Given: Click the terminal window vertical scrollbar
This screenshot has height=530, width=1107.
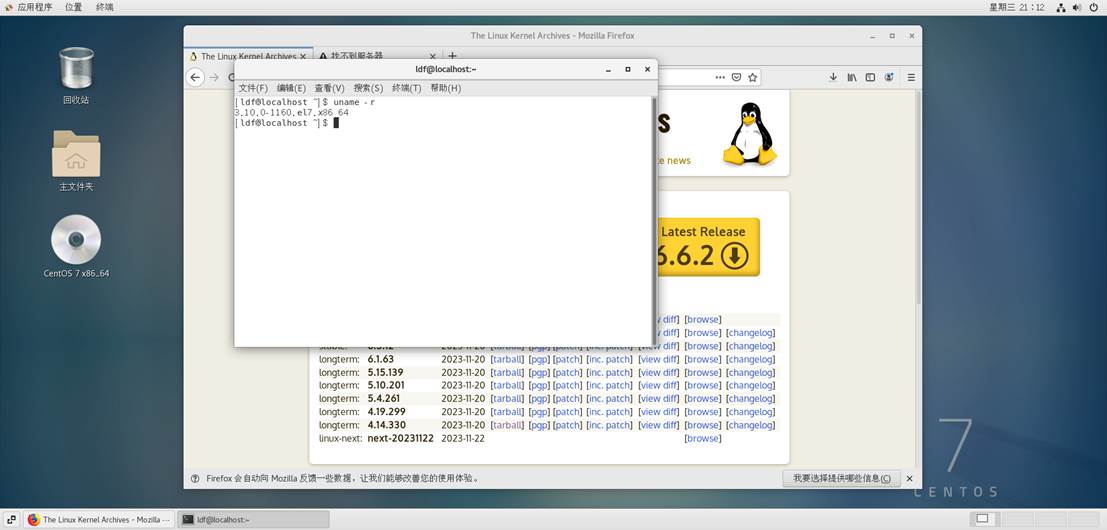Looking at the screenshot, I should point(653,221).
